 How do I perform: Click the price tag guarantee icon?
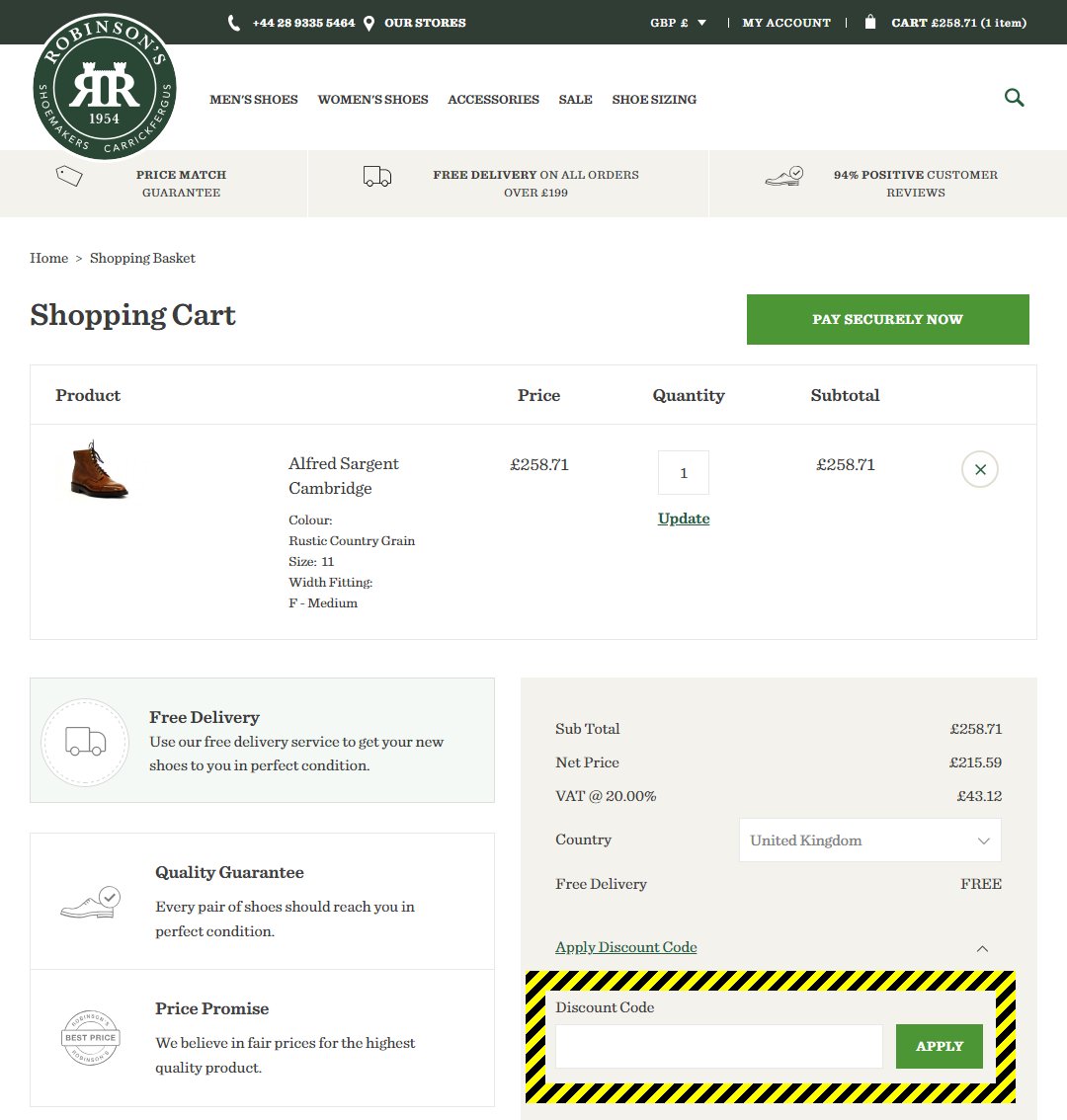(69, 176)
